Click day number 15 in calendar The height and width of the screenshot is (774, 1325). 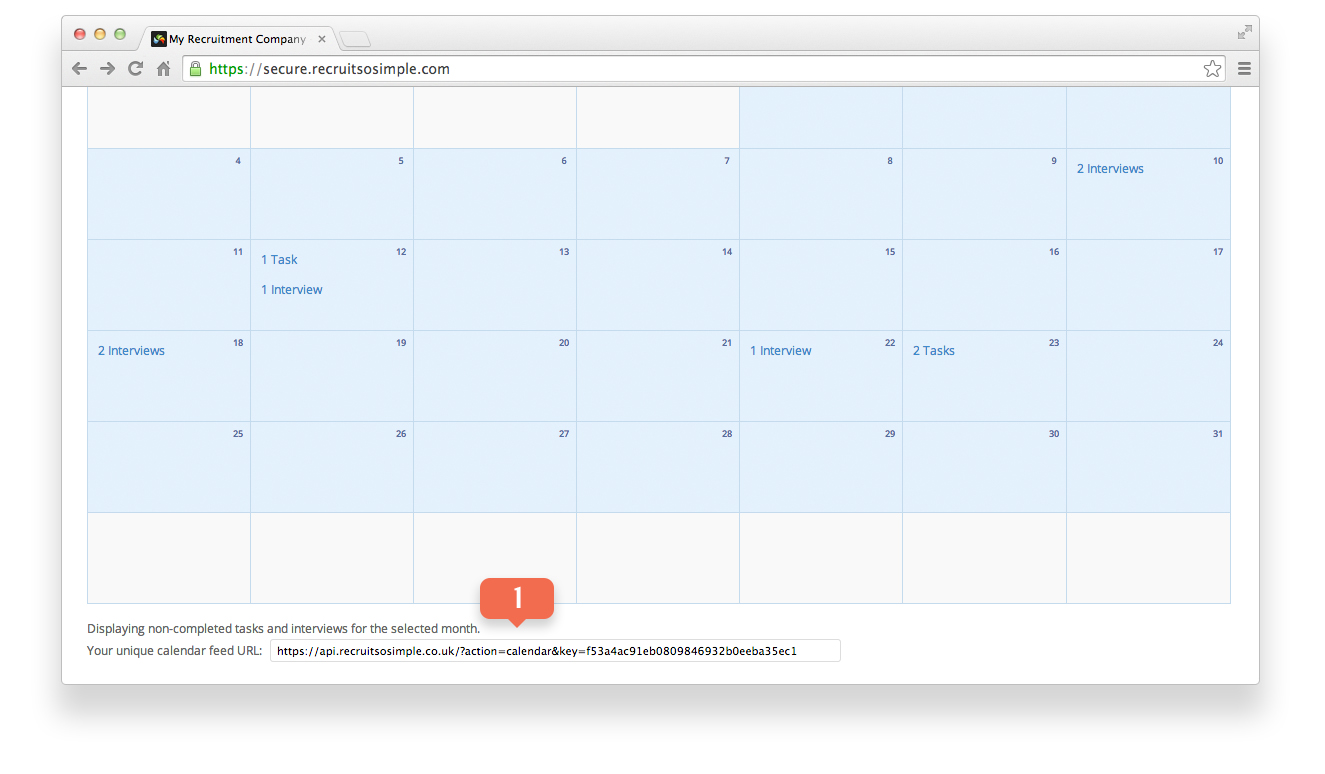click(890, 252)
